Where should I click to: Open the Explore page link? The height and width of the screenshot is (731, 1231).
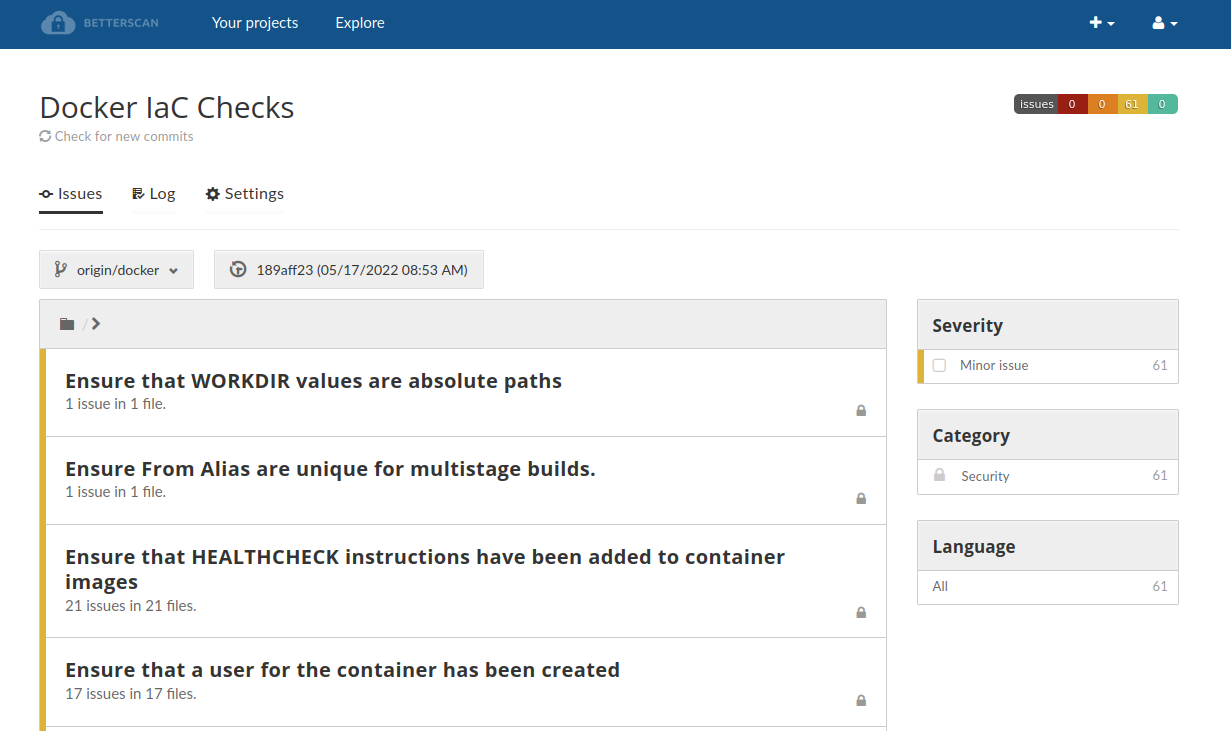click(360, 23)
